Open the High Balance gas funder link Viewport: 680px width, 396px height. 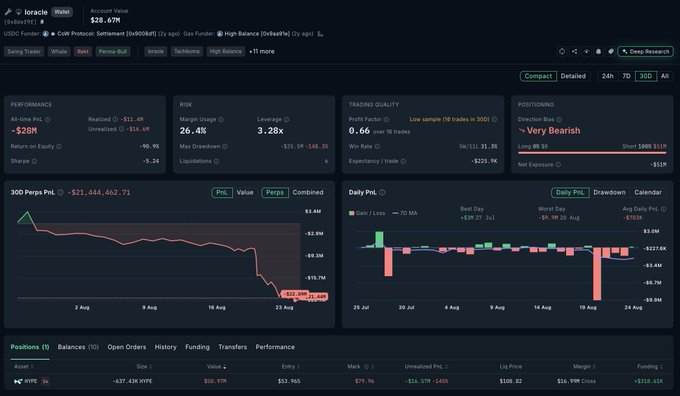click(x=257, y=33)
